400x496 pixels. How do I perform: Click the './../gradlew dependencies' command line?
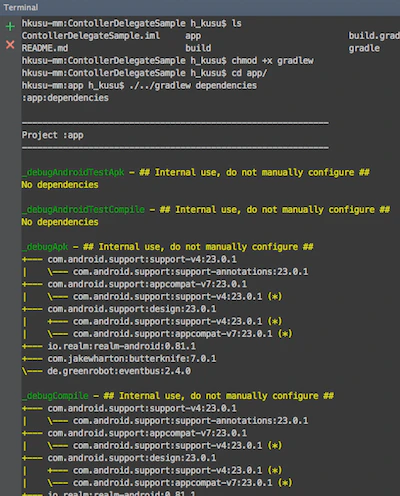pos(139,85)
